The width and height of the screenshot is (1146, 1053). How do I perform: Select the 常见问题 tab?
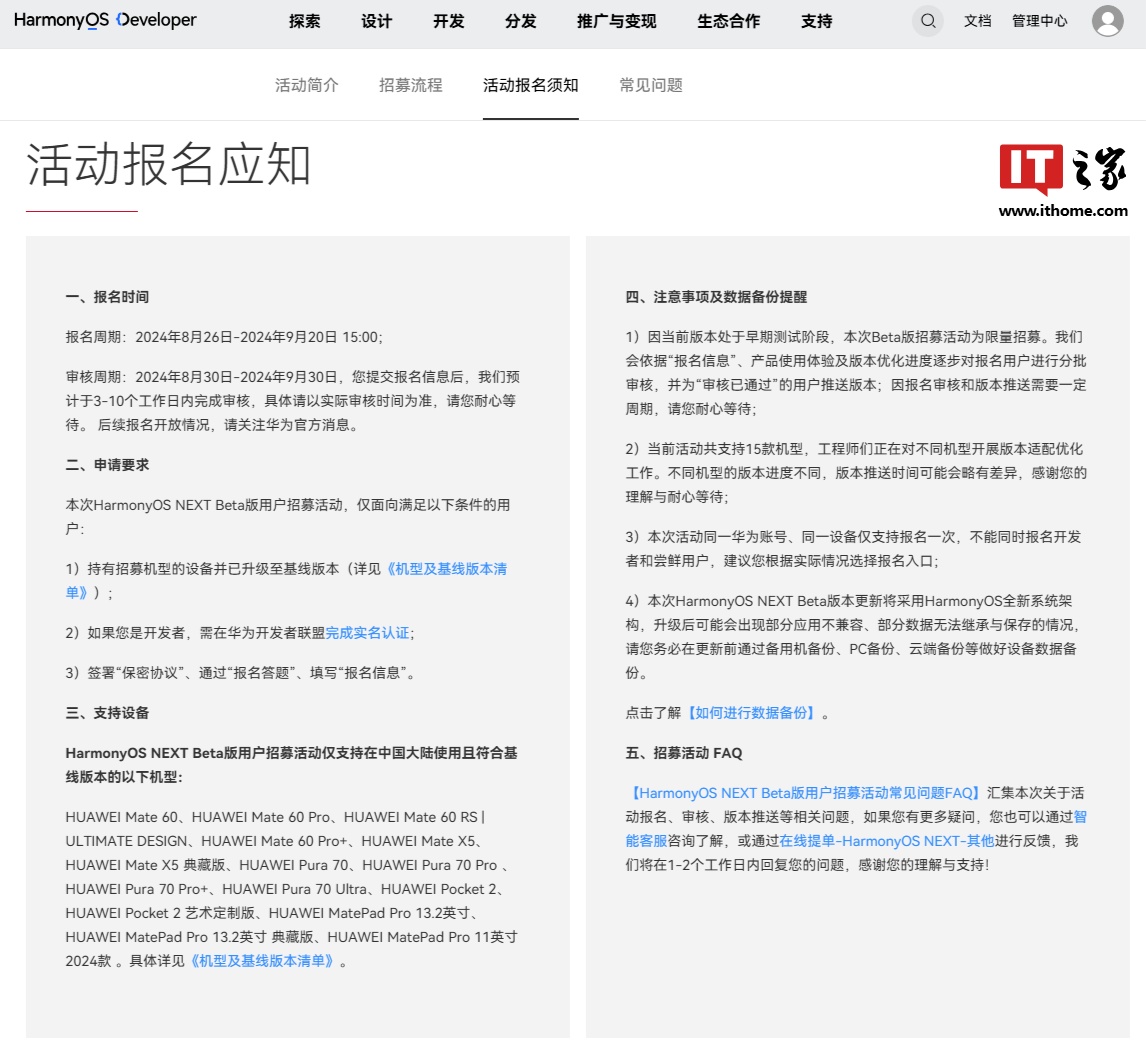point(651,85)
